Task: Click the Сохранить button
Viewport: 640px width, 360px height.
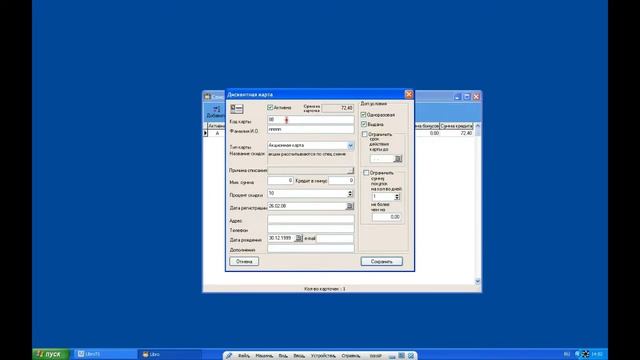Action: (382, 261)
